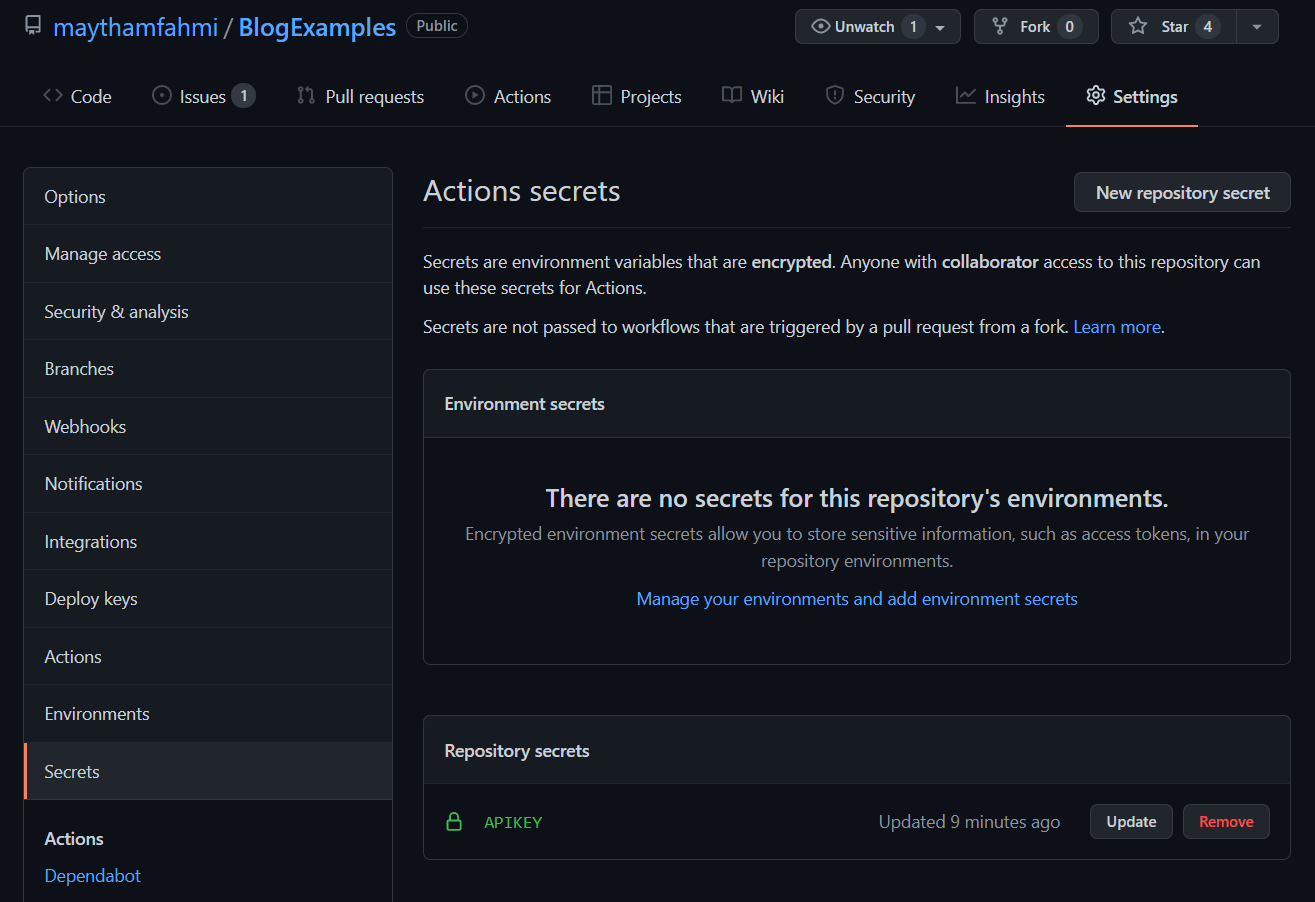The height and width of the screenshot is (902, 1315).
Task: Open the Code tab
Action: pyautogui.click(x=77, y=96)
